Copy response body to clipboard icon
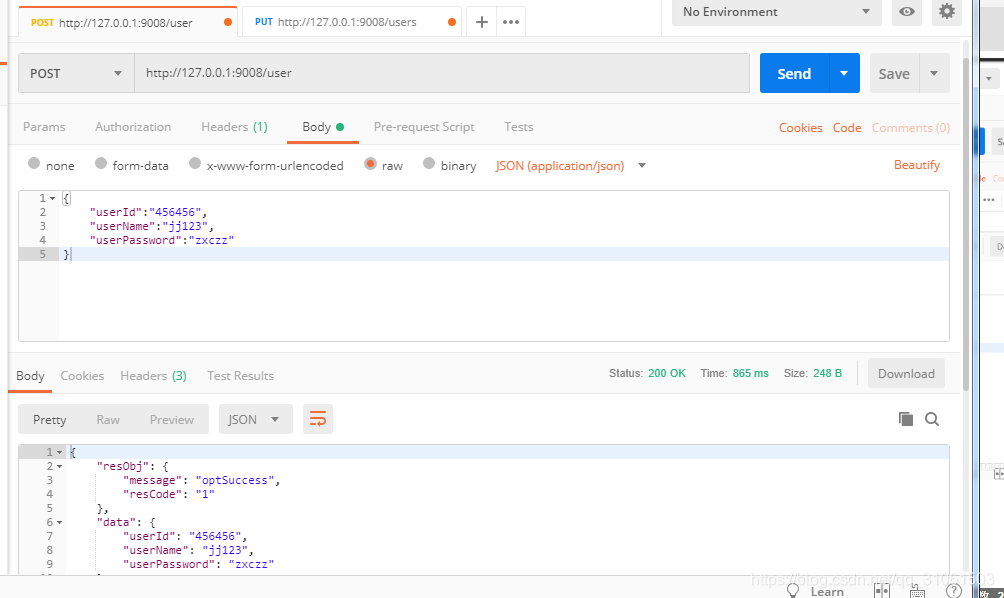The width and height of the screenshot is (1004, 598). [x=905, y=419]
